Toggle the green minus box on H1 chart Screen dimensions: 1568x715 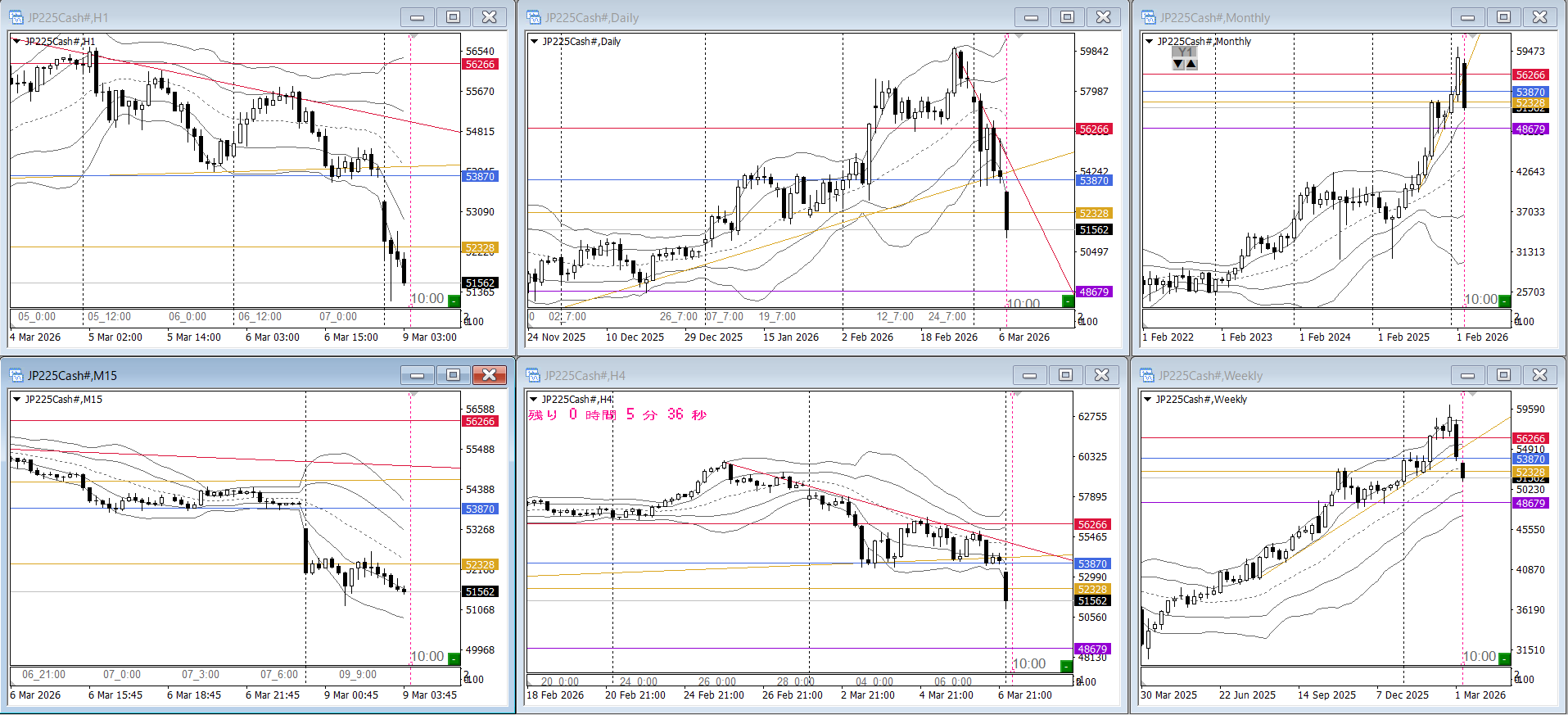point(454,301)
